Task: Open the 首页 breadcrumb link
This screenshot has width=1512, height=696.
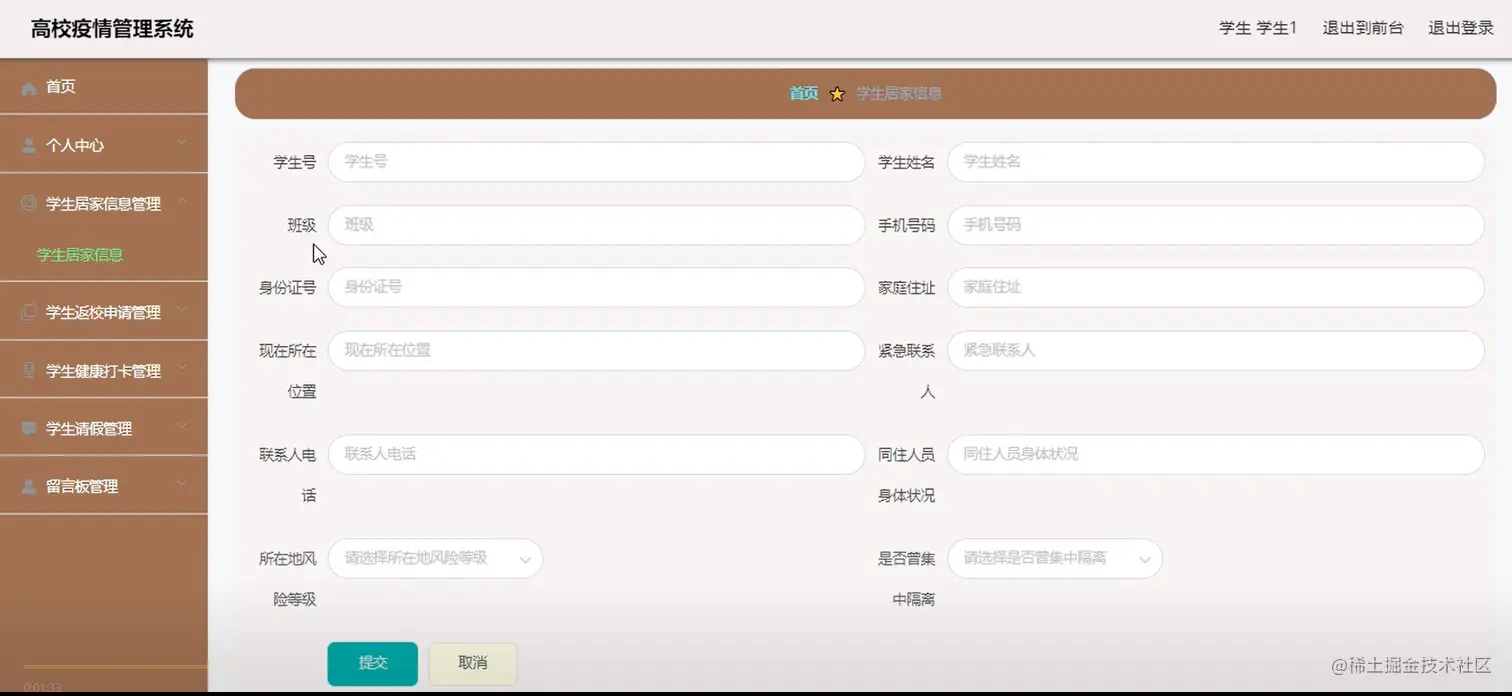Action: point(803,93)
